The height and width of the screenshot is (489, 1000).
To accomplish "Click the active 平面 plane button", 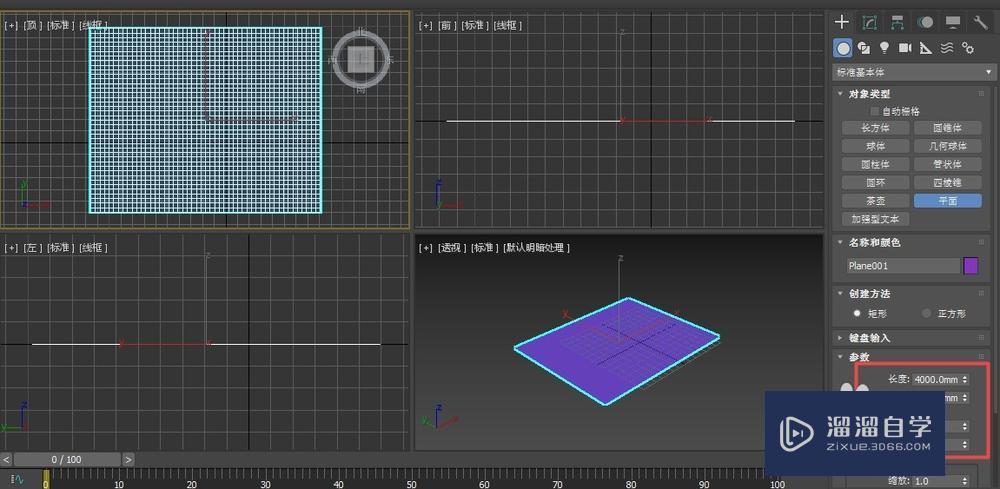I will click(x=948, y=201).
